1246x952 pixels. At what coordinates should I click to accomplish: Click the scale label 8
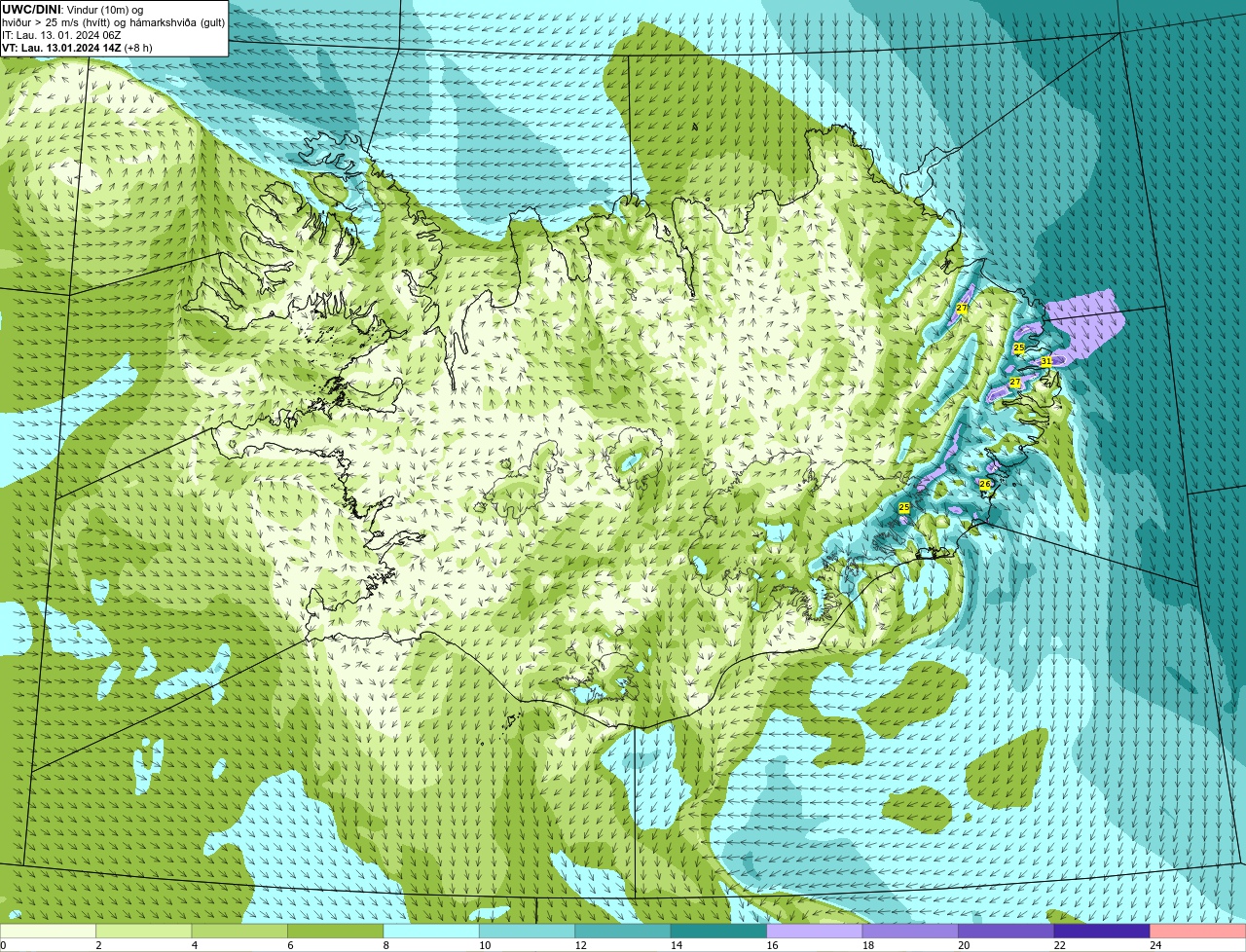(386, 945)
